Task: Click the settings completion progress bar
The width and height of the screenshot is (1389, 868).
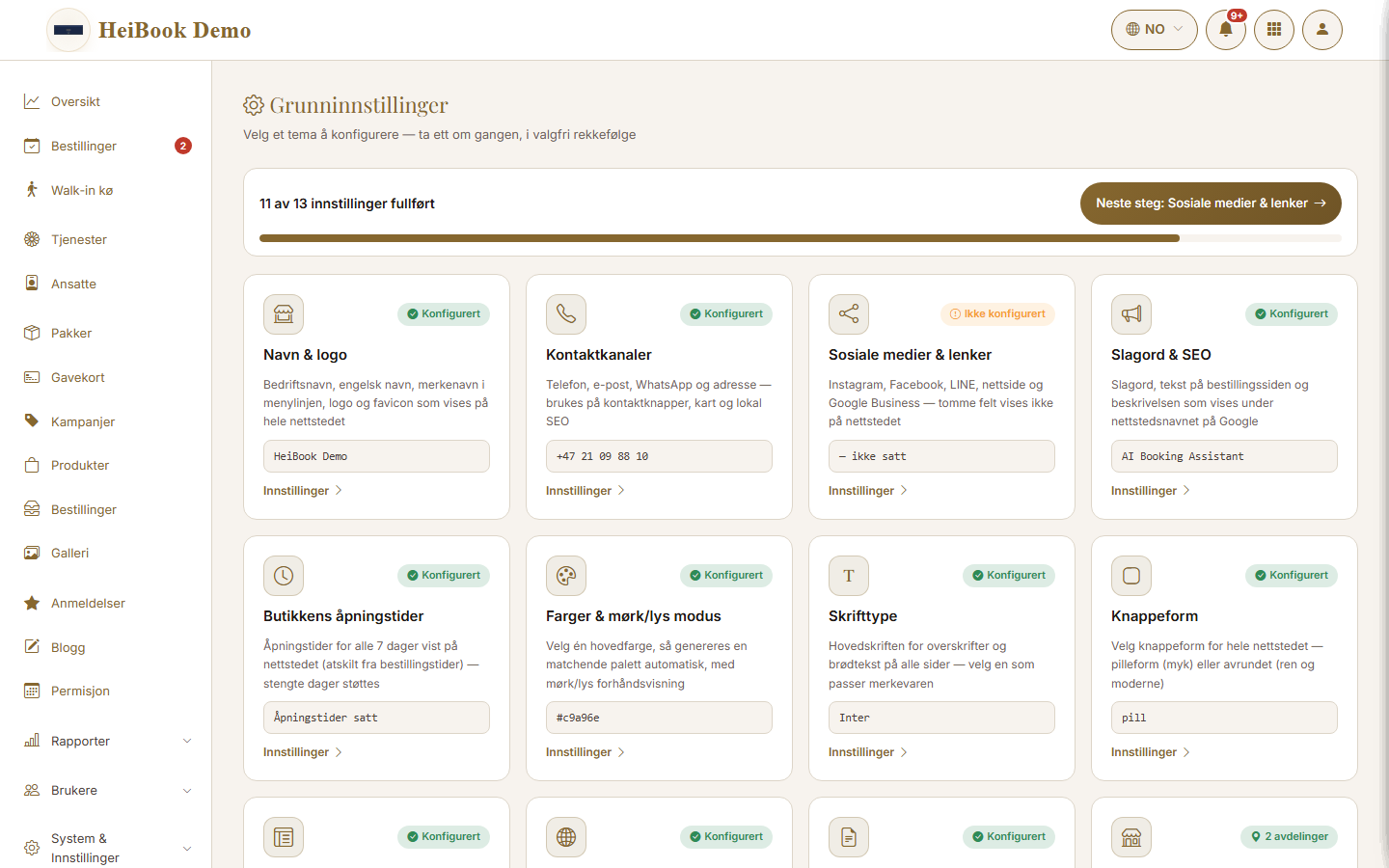Action: [801, 238]
